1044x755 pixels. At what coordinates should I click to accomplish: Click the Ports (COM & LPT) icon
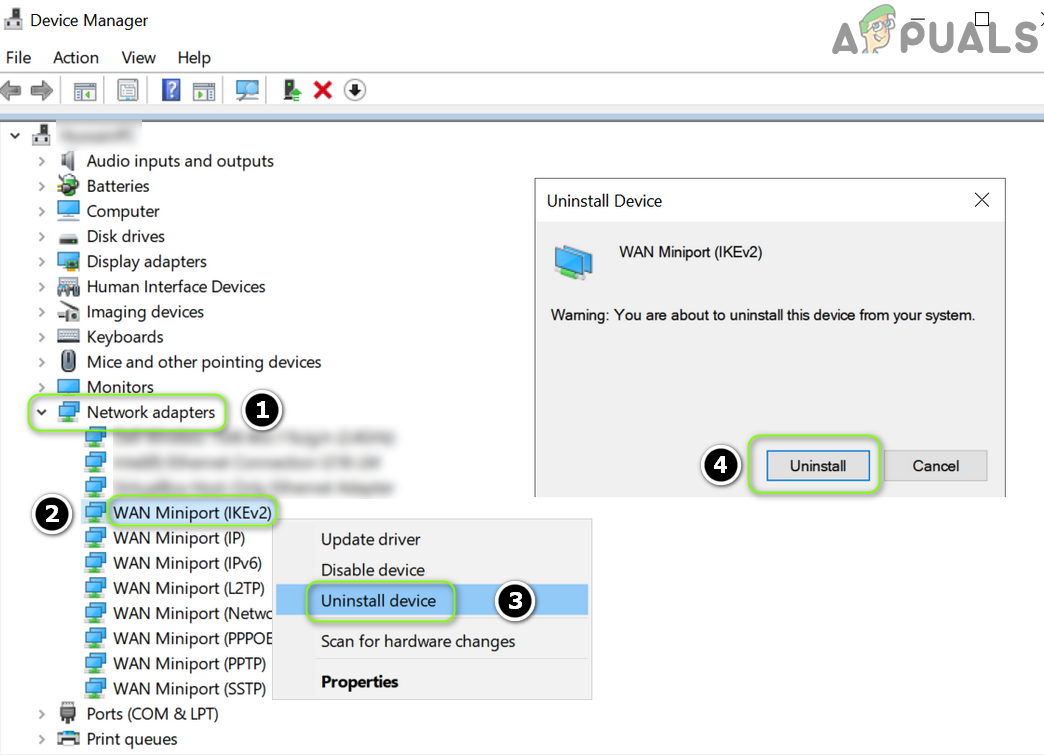(x=68, y=713)
